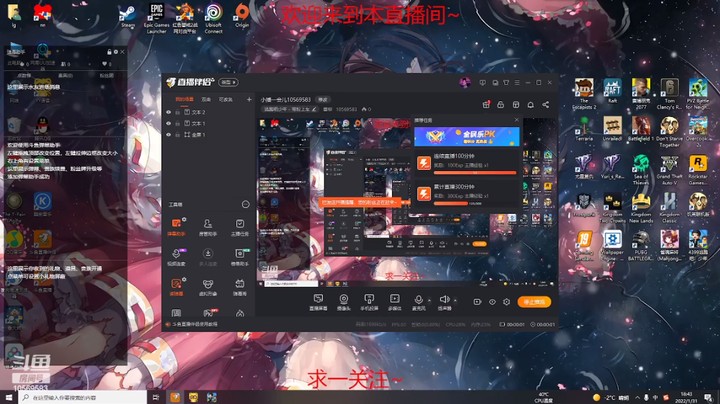The width and height of the screenshot is (720, 404).
Task: Open the Sea of Thieves shortcut
Action: pos(641,169)
